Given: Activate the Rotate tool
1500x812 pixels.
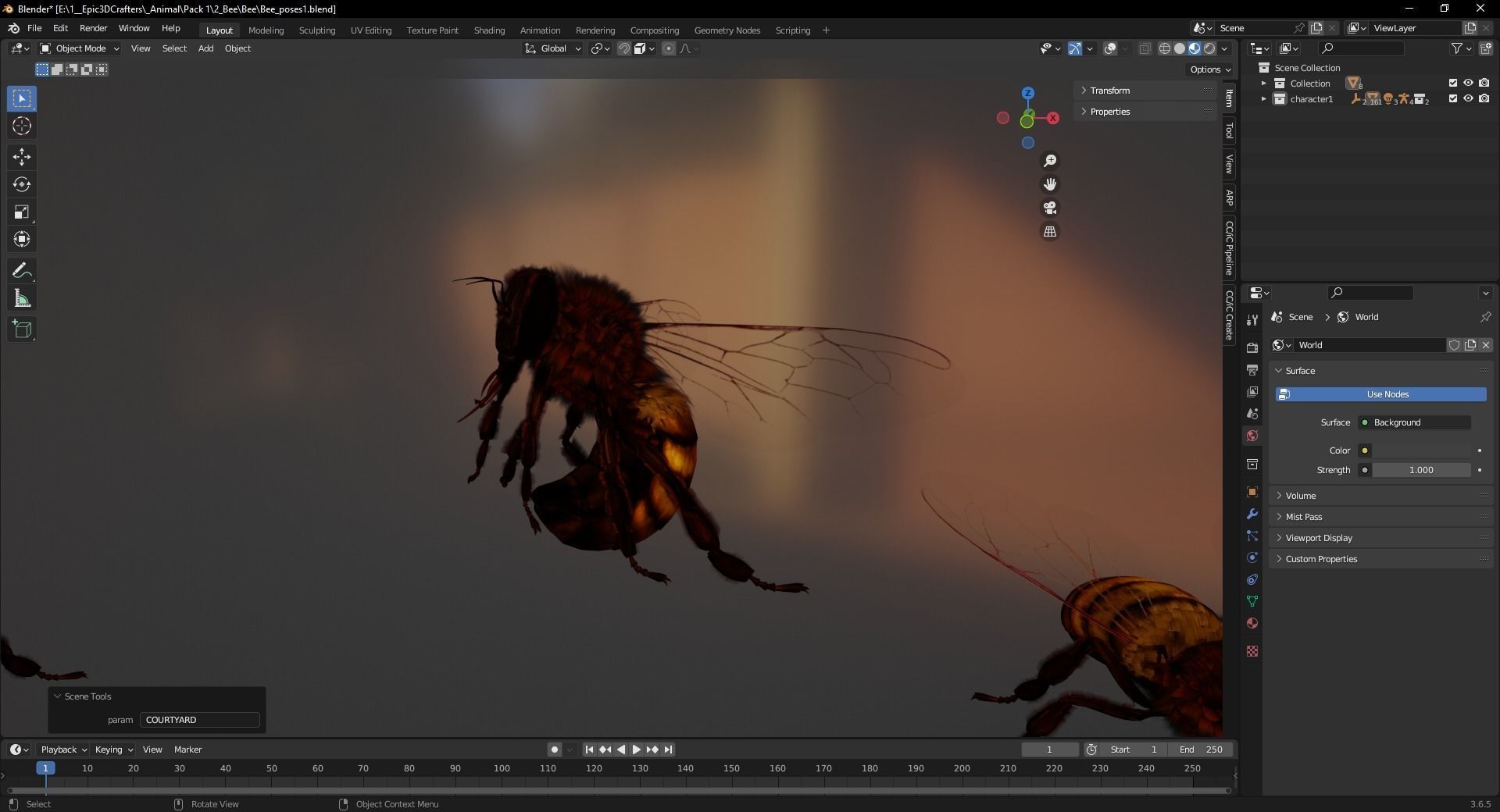Looking at the screenshot, I should click(x=22, y=184).
